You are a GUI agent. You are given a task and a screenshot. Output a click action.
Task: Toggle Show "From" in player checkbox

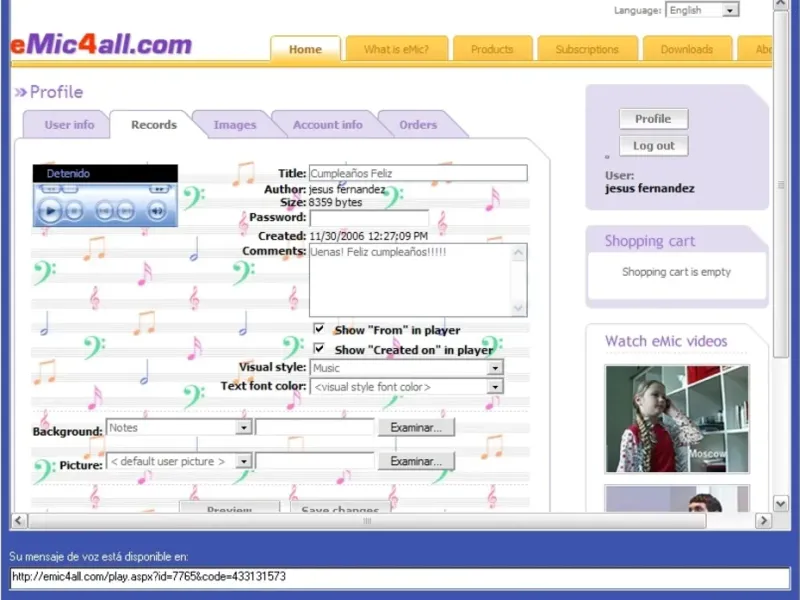319,329
